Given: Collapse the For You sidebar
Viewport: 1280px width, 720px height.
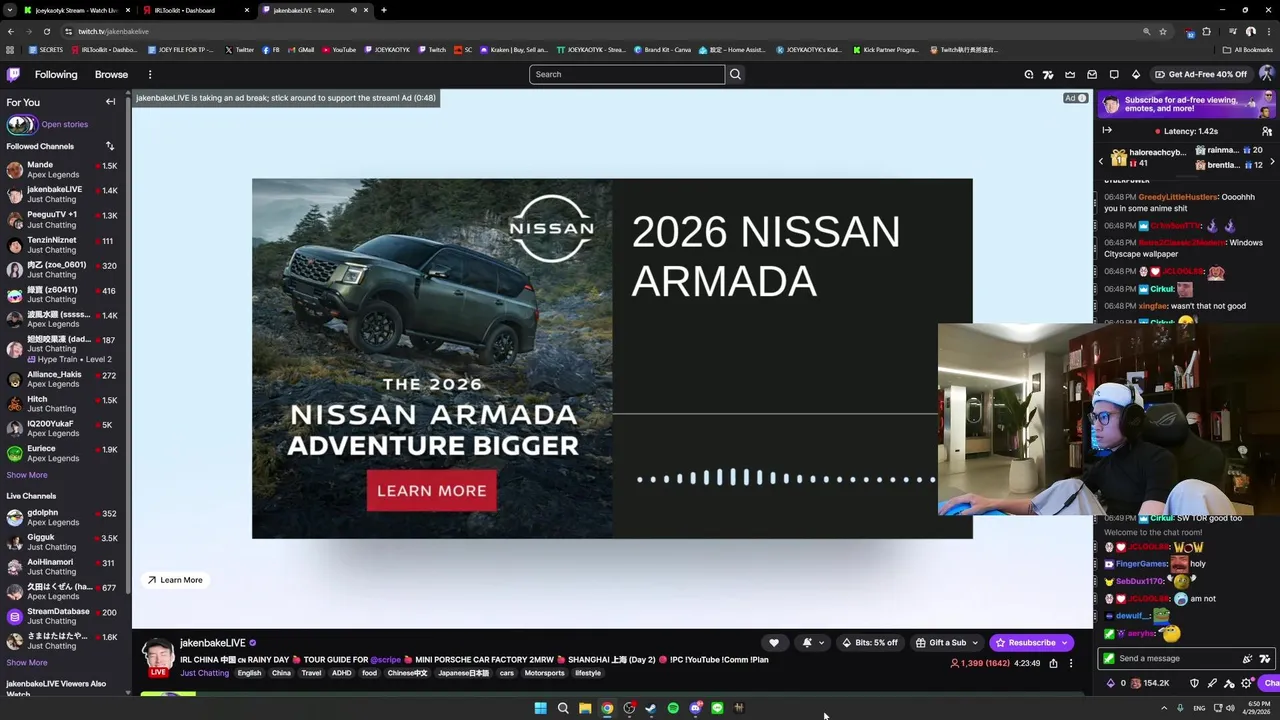Looking at the screenshot, I should pyautogui.click(x=111, y=102).
